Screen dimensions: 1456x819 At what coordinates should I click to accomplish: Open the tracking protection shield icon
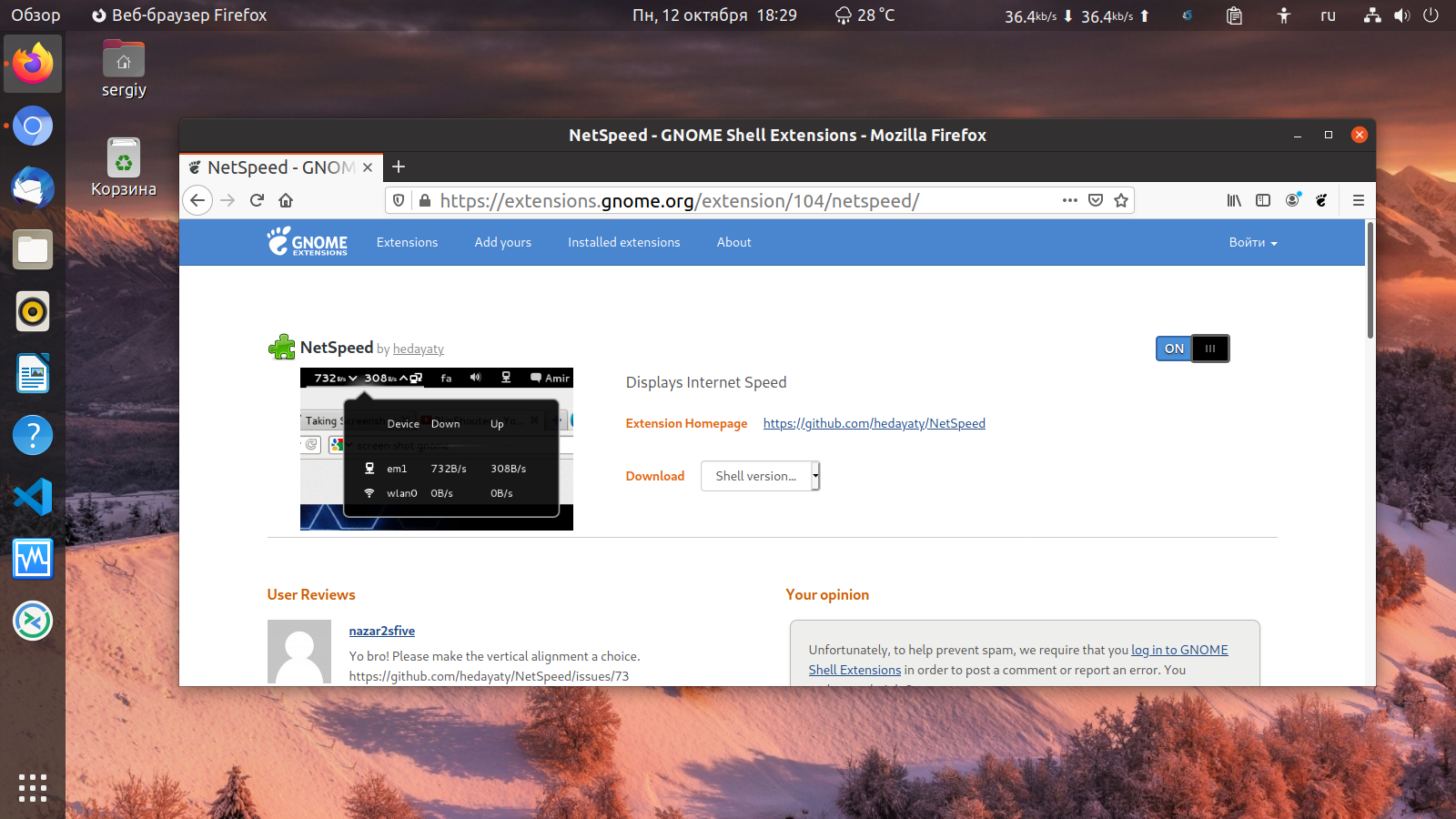pos(399,200)
